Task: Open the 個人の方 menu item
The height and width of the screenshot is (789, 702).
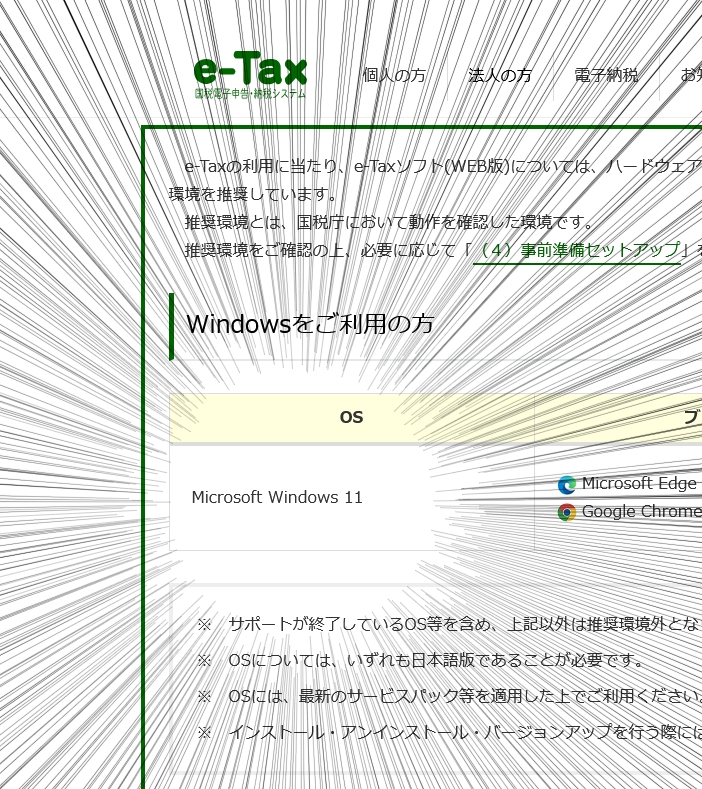Action: (394, 75)
